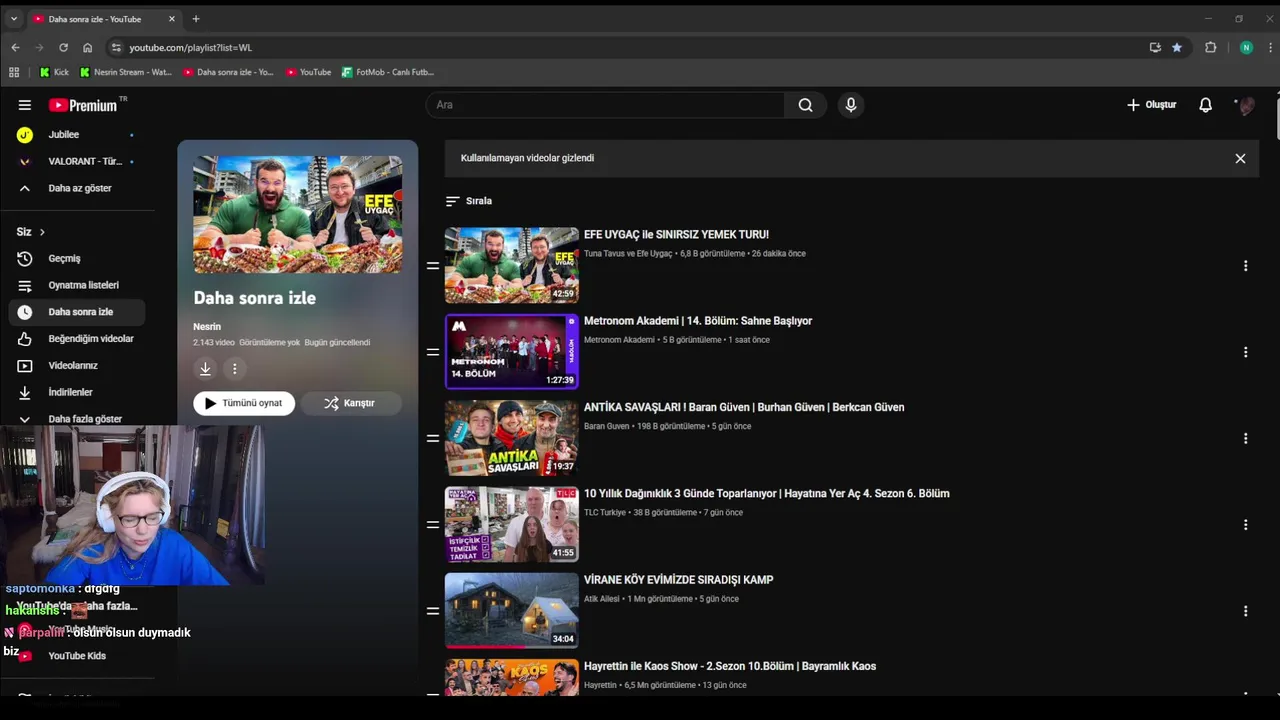1280x720 pixels.
Task: Click the address bar URL
Action: pos(190,47)
